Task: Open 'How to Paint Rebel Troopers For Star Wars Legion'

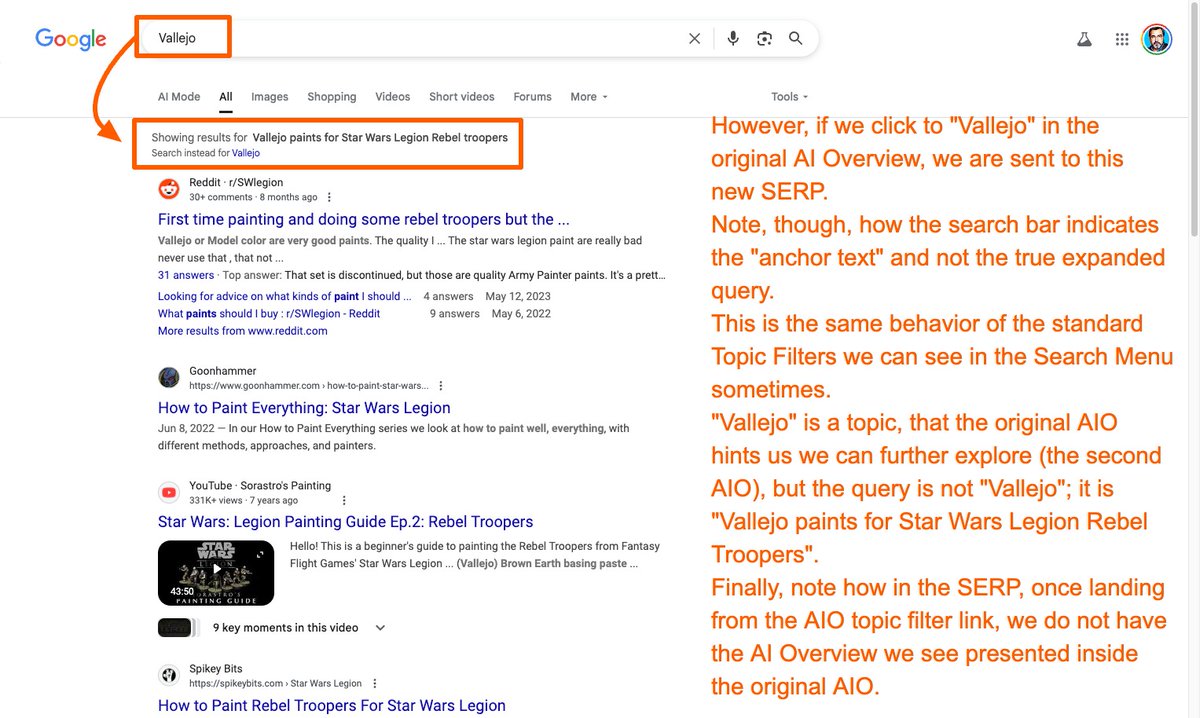Action: 332,705
